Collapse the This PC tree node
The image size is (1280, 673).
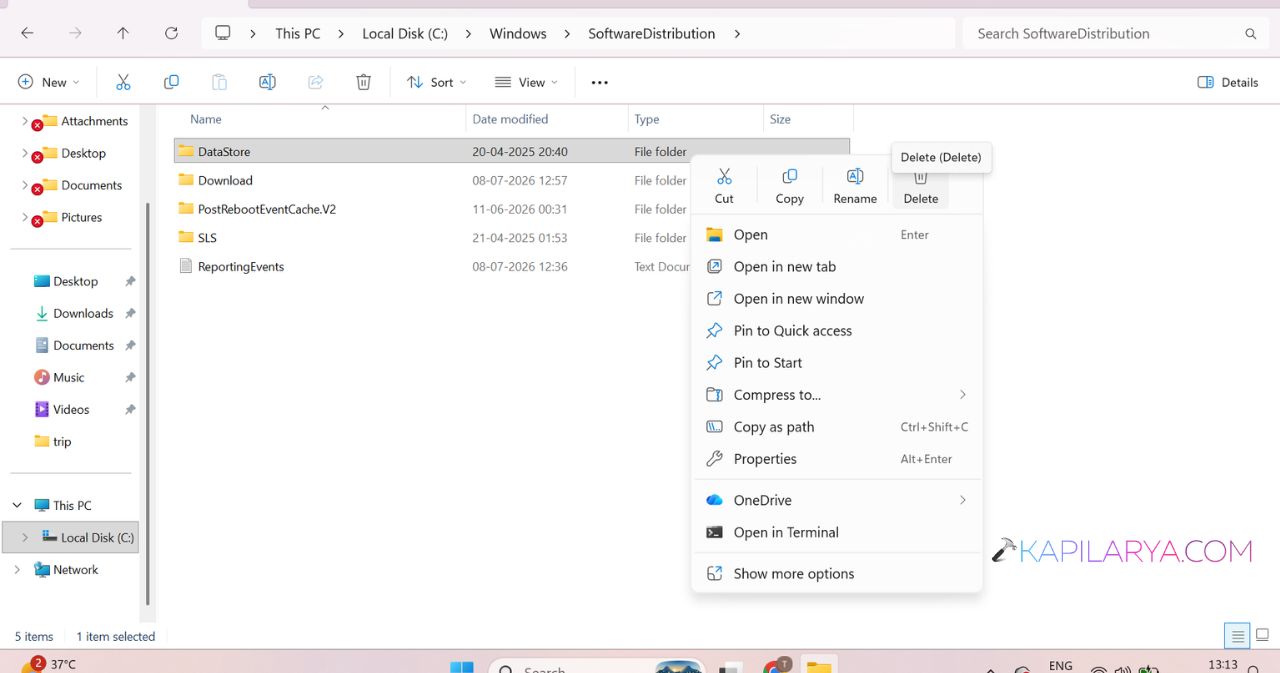17,505
